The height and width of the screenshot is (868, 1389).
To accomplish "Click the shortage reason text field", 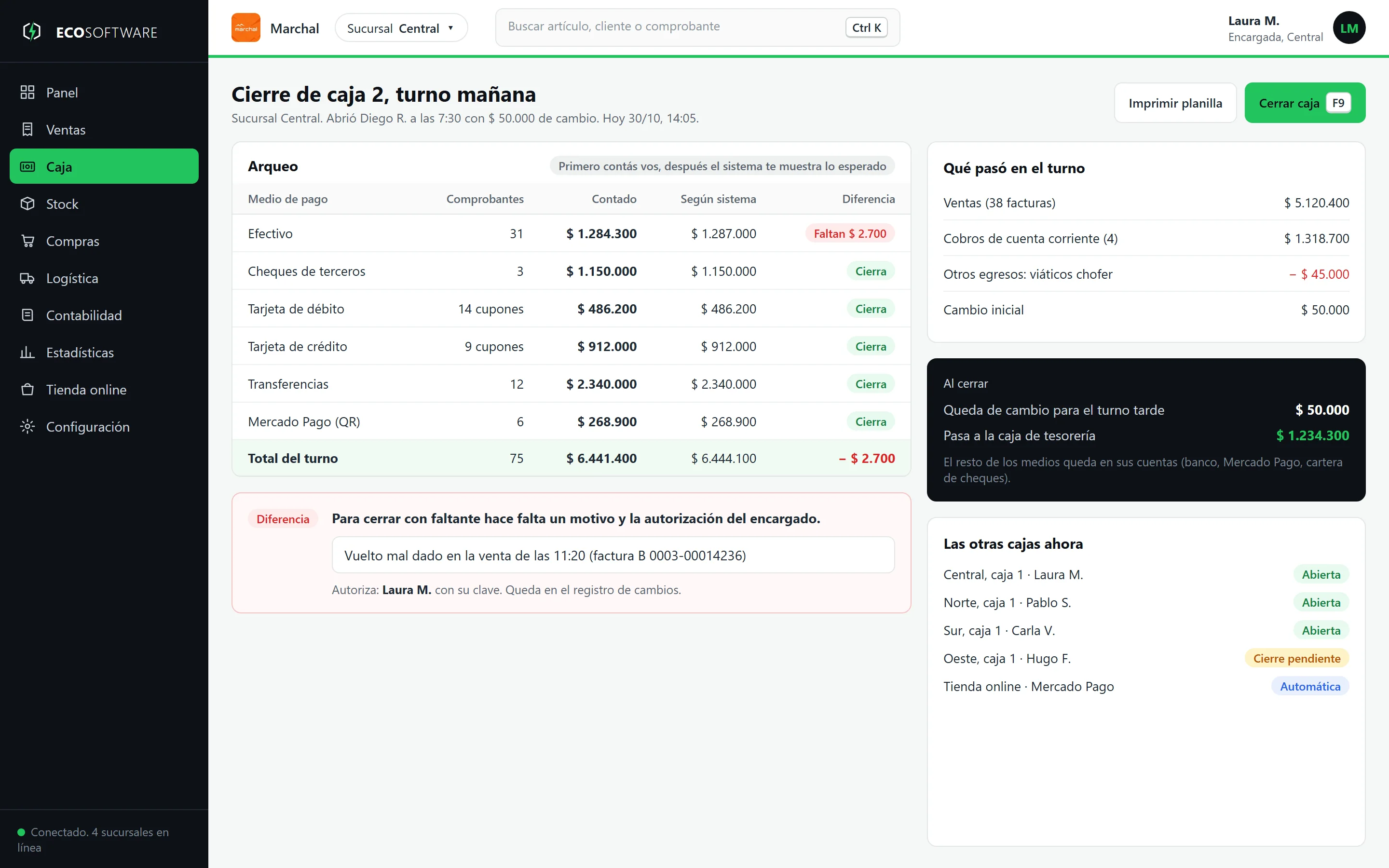I will coord(613,555).
